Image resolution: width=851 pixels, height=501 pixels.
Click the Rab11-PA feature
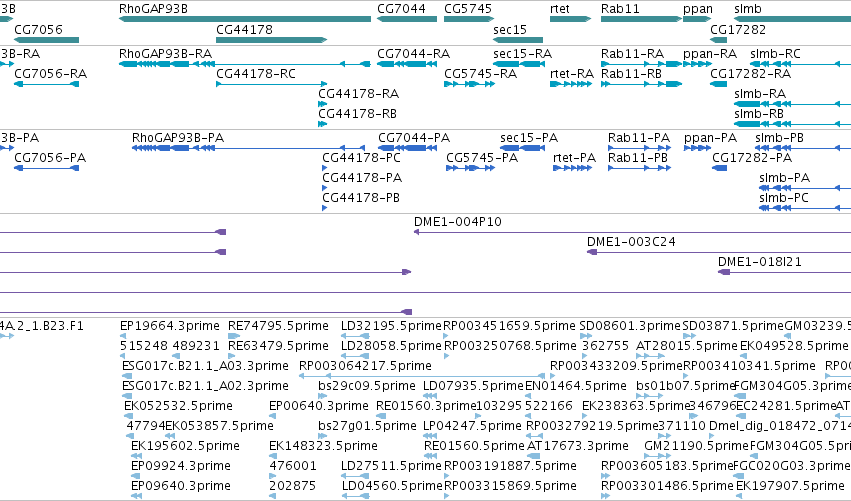(x=639, y=148)
